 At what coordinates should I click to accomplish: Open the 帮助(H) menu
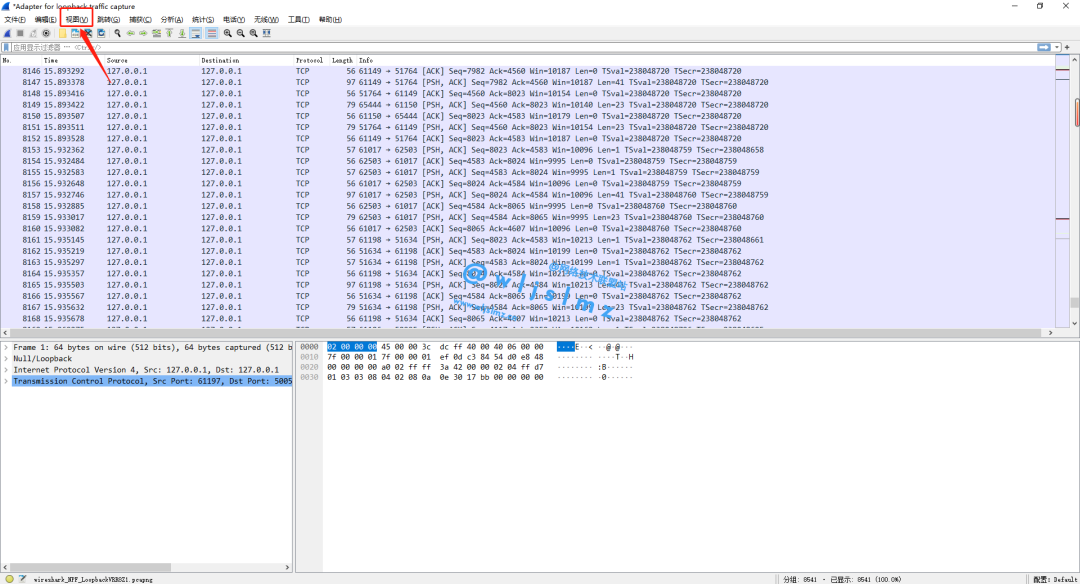tap(330, 19)
